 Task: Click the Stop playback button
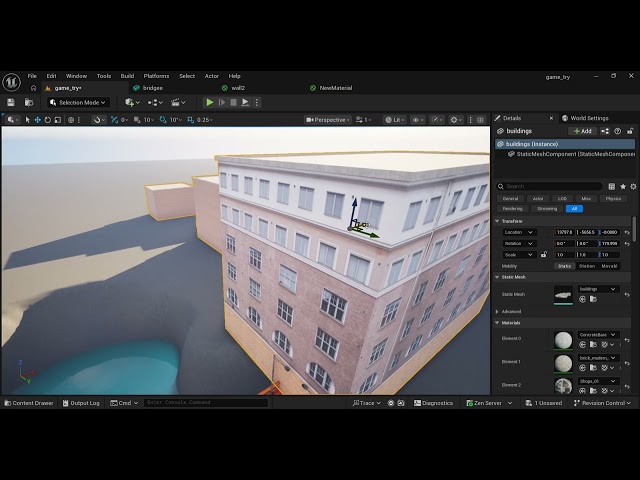(x=233, y=102)
